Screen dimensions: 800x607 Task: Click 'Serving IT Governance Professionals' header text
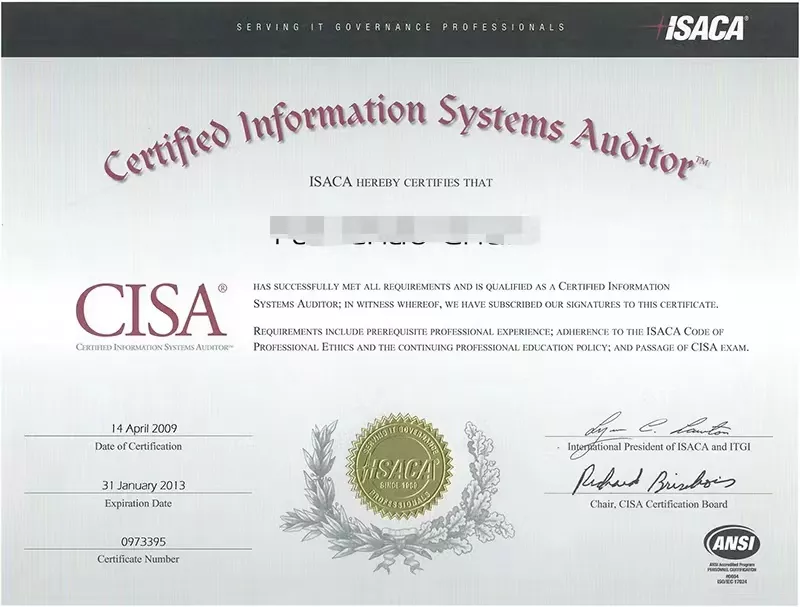point(401,27)
